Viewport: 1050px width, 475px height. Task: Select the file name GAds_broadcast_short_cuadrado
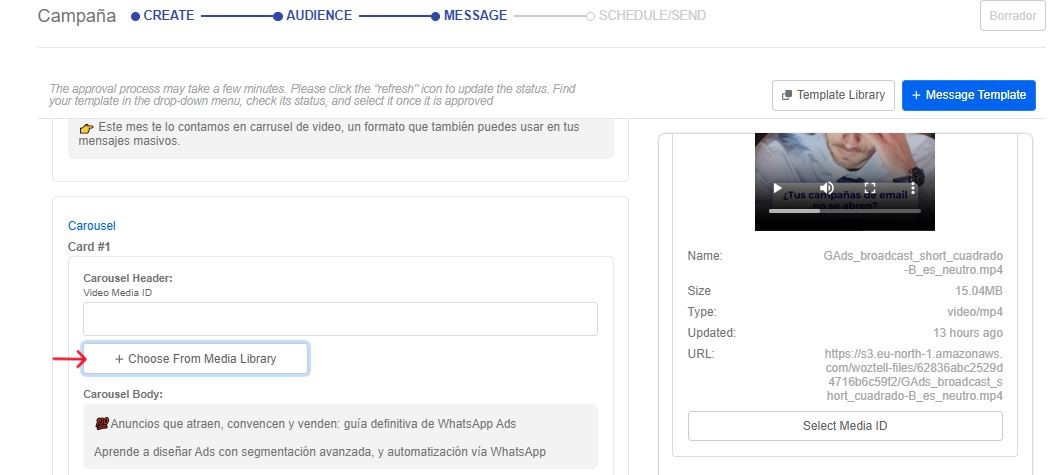[913, 263]
